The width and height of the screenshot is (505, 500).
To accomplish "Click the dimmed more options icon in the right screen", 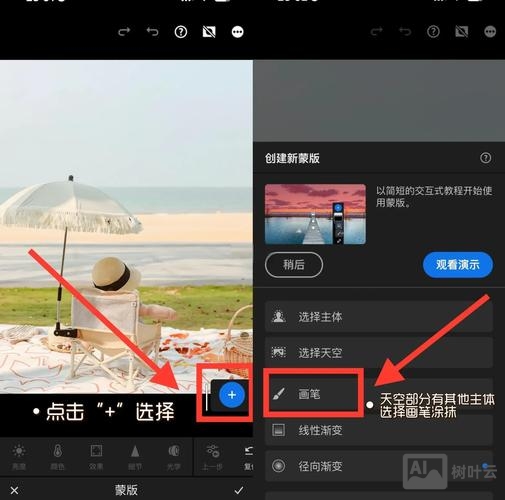I will click(x=490, y=32).
